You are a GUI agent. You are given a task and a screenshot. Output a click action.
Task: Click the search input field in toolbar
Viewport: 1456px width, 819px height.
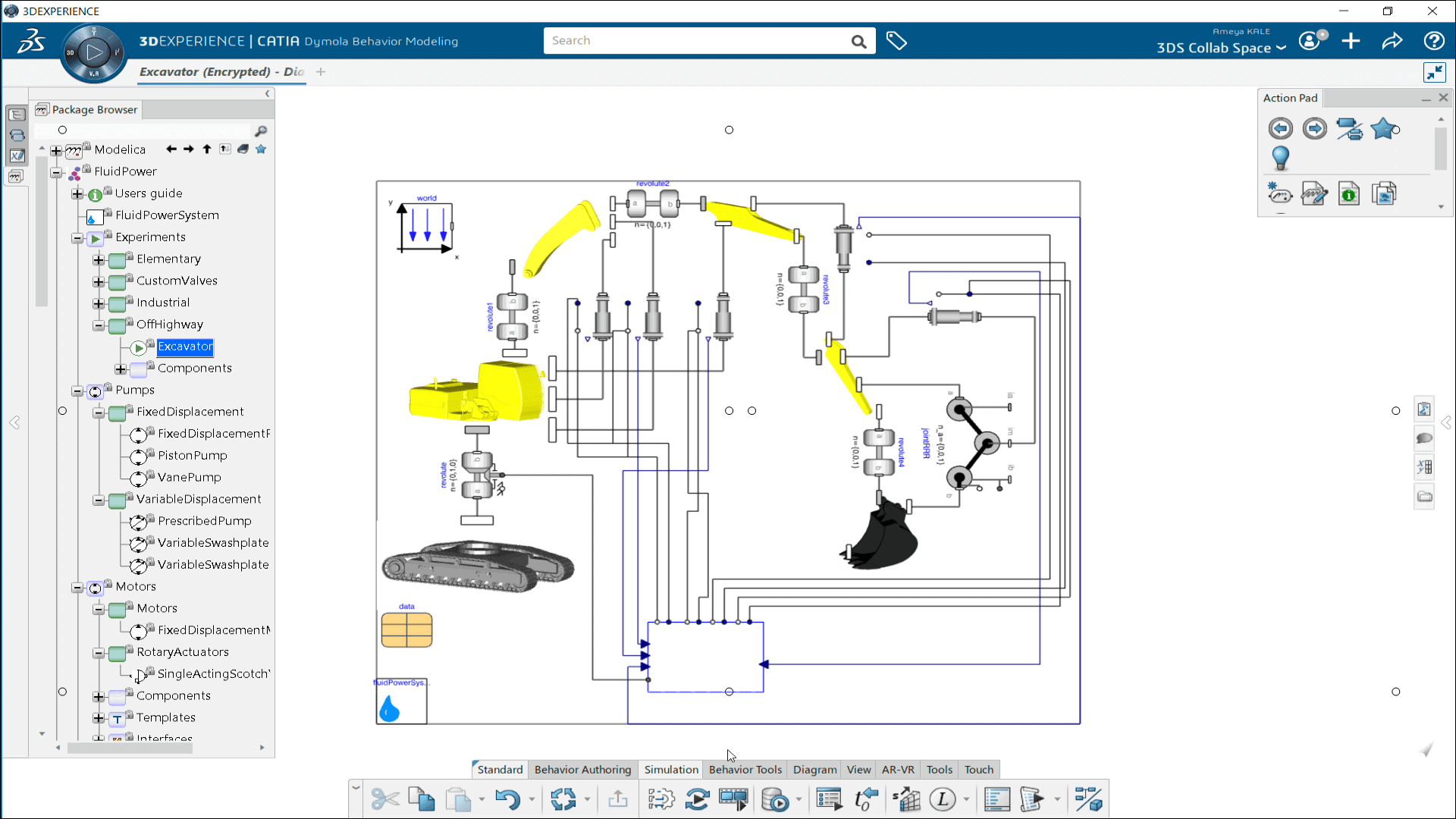tap(700, 40)
